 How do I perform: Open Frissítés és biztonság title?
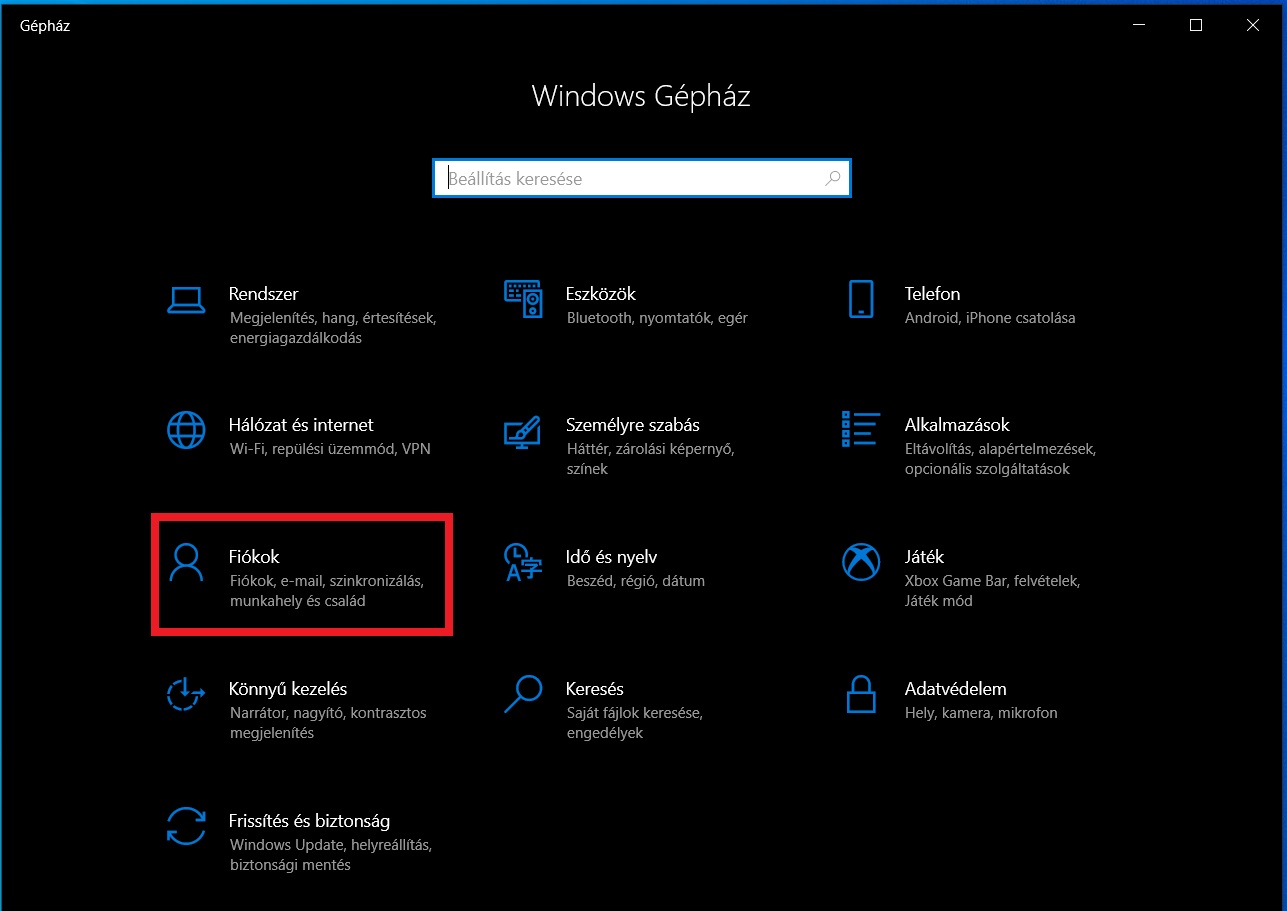[x=309, y=821]
